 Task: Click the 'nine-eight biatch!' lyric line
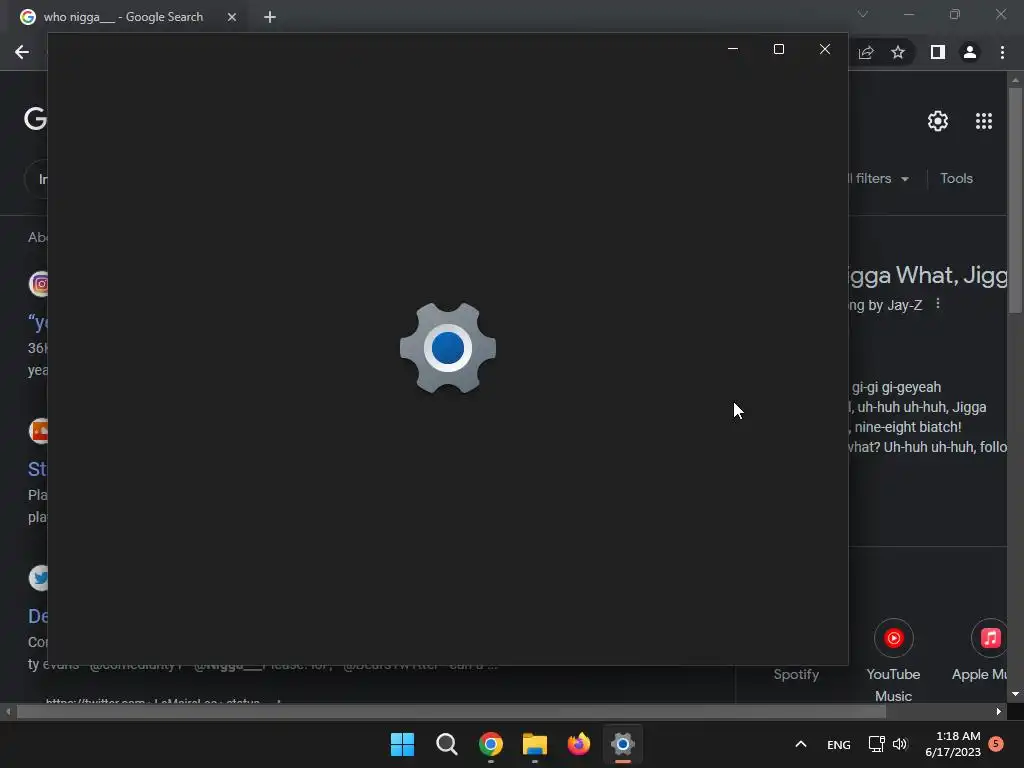point(907,427)
